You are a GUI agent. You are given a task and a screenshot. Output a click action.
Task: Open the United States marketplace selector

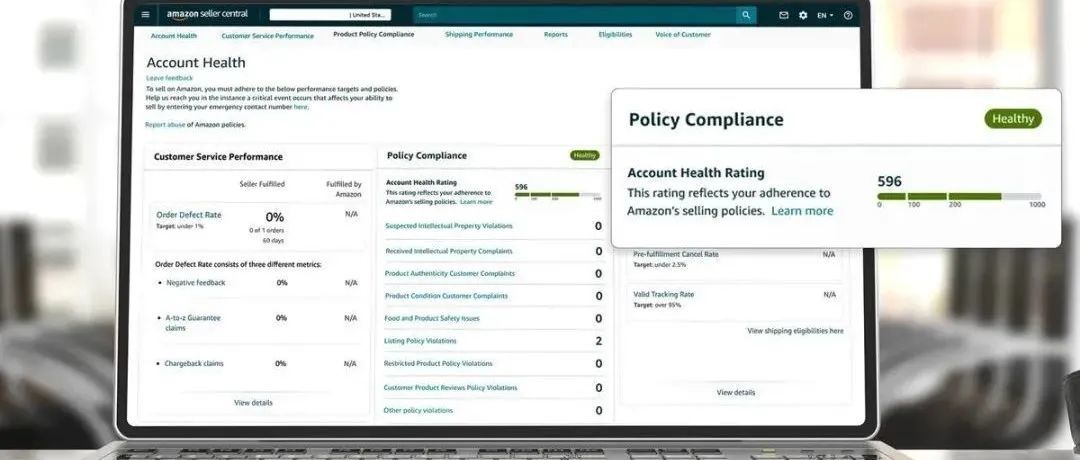click(330, 14)
